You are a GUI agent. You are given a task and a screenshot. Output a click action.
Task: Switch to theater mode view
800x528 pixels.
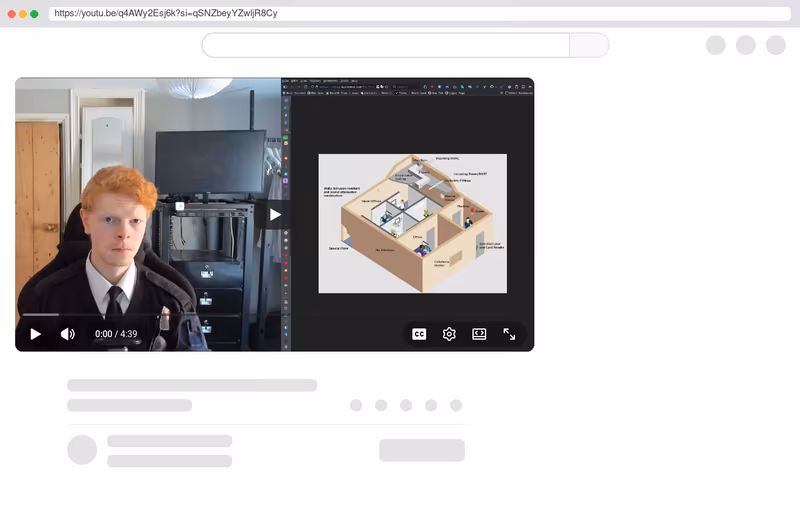click(x=479, y=334)
